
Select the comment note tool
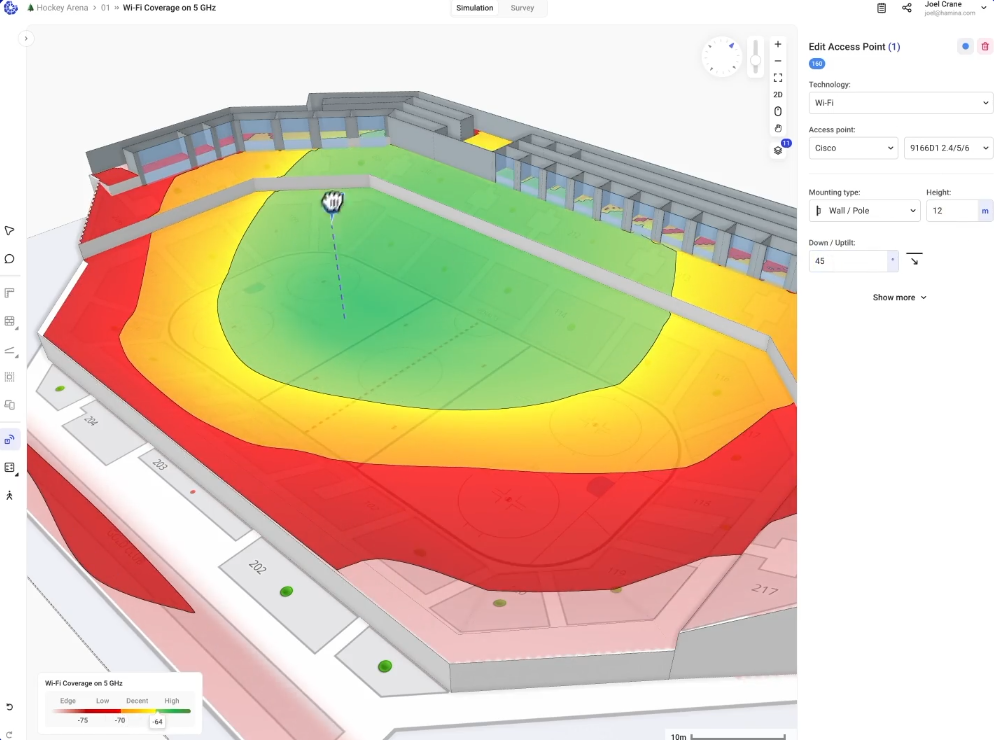pos(9,259)
